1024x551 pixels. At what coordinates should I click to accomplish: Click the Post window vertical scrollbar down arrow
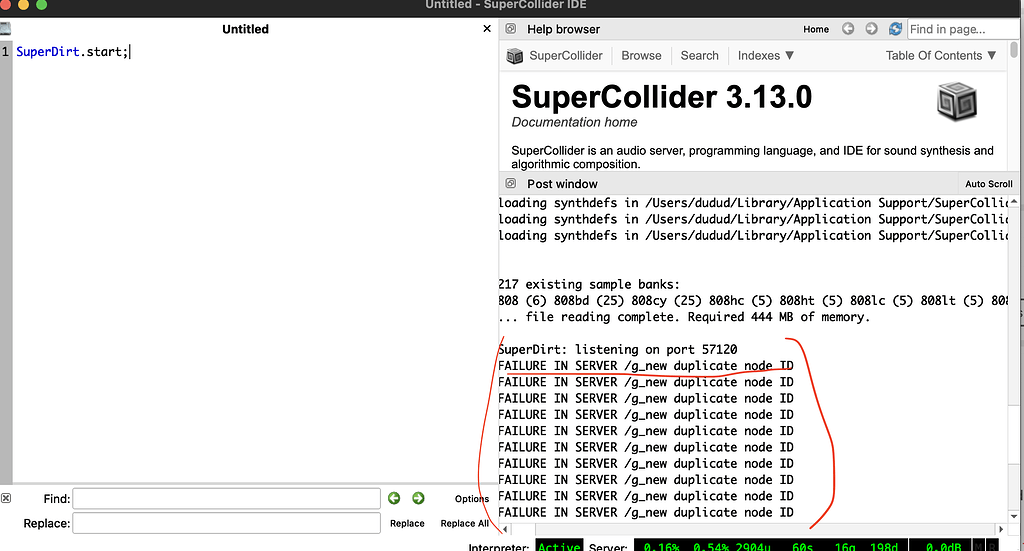pyautogui.click(x=1014, y=516)
